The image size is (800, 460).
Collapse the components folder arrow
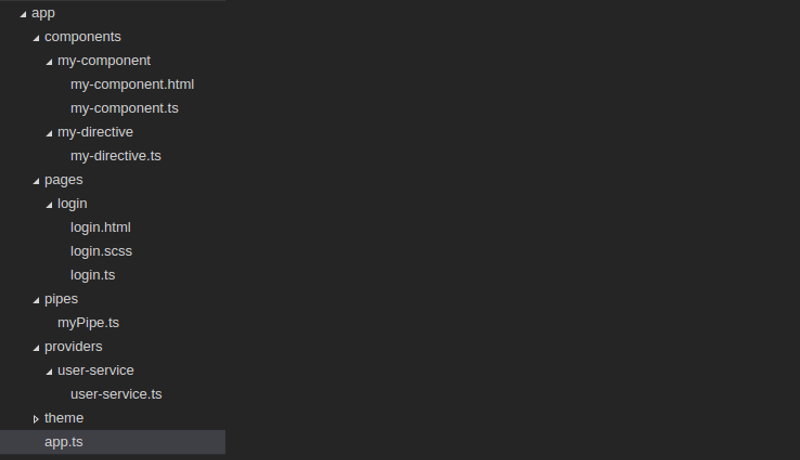37,38
